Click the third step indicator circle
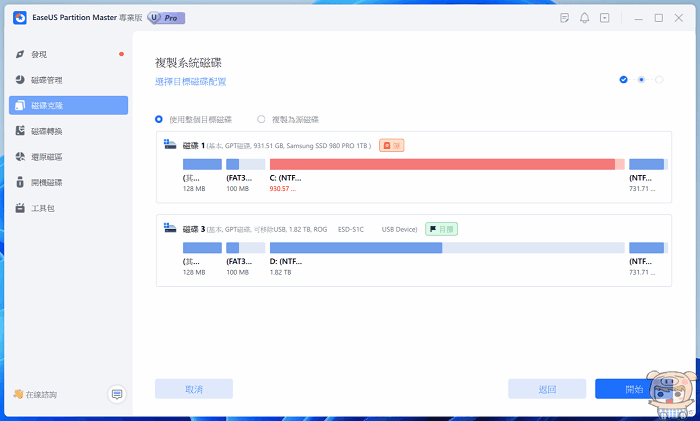The width and height of the screenshot is (700, 421). [x=659, y=80]
